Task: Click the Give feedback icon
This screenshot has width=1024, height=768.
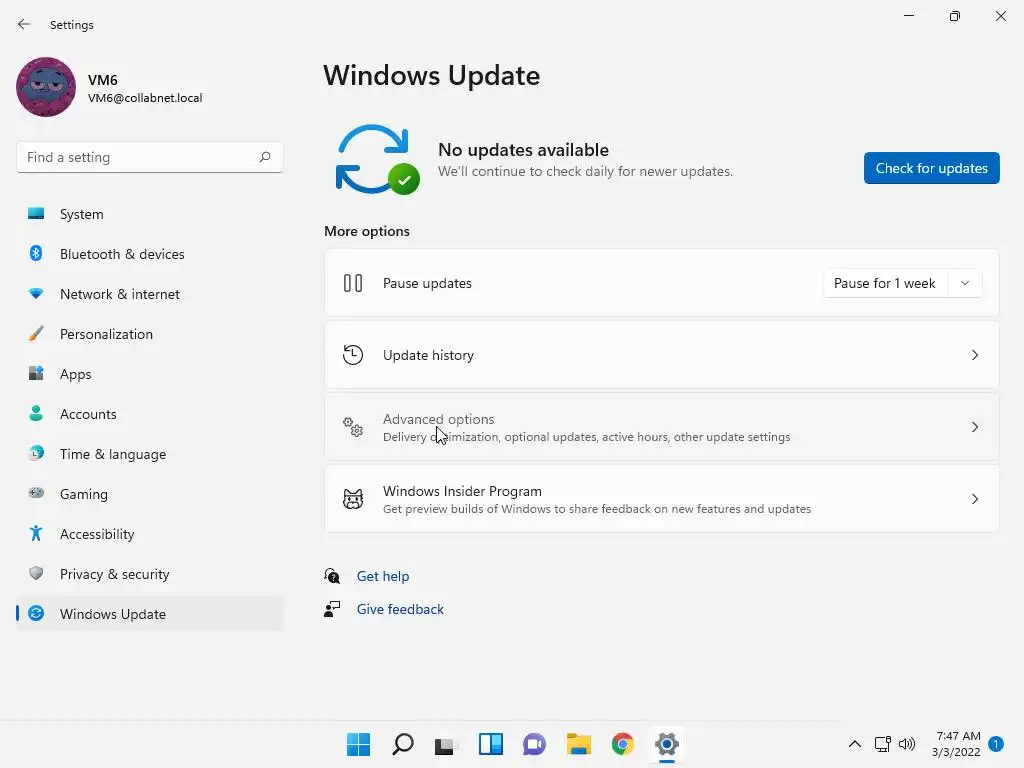Action: (x=332, y=609)
